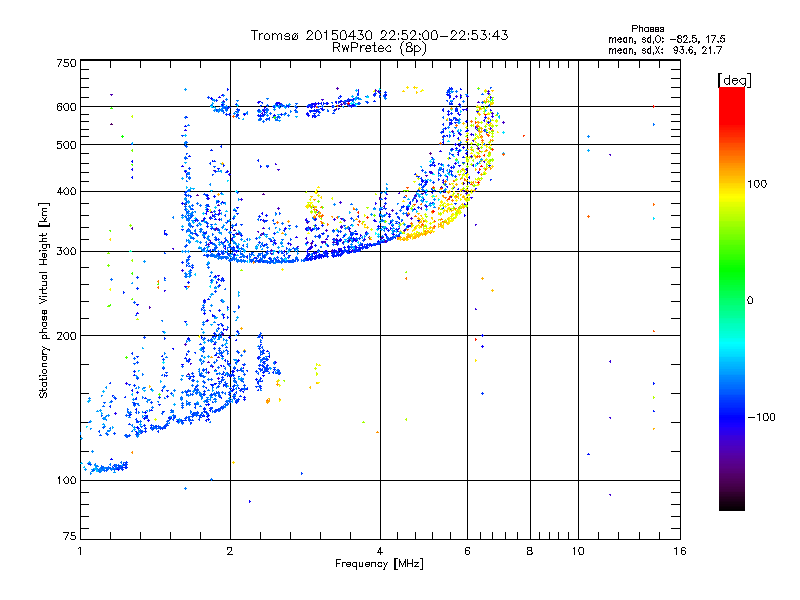Click the colorbar '100' tick label
This screenshot has height=600, width=800.
(757, 184)
